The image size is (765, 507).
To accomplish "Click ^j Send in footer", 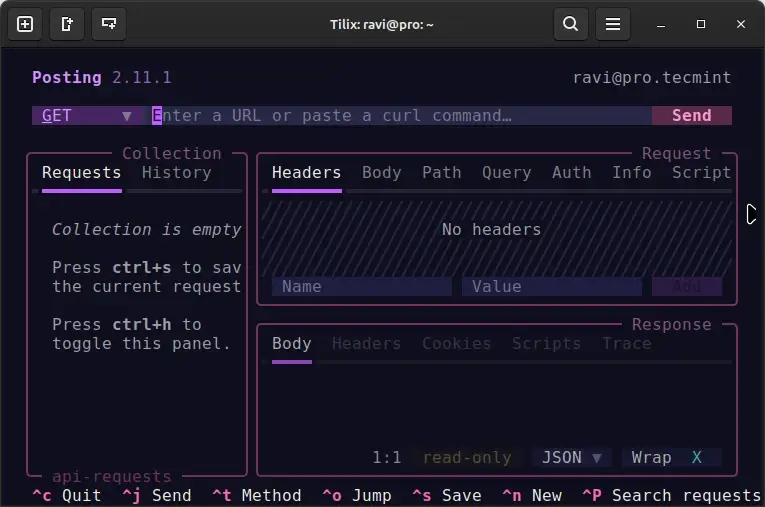I will click(157, 496).
